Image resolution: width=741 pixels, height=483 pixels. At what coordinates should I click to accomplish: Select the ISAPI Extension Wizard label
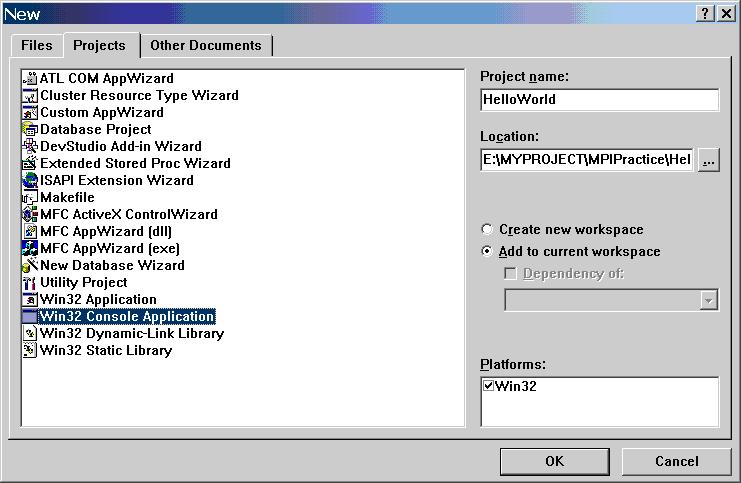click(117, 181)
